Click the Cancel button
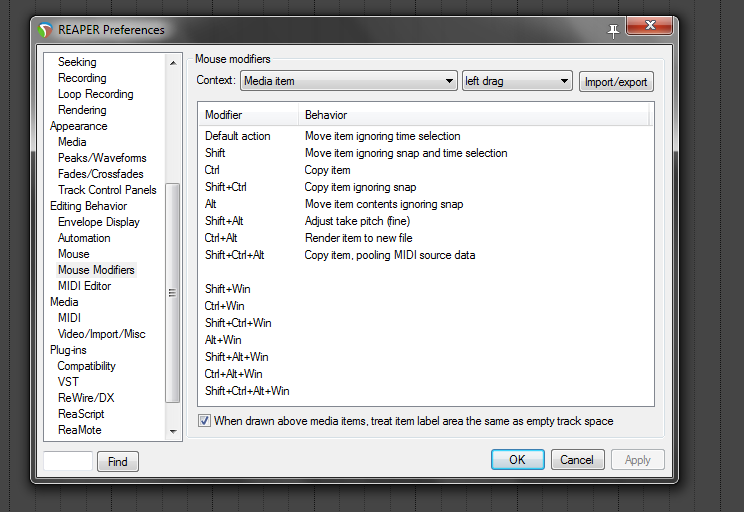Image resolution: width=744 pixels, height=512 pixels. coord(577,460)
